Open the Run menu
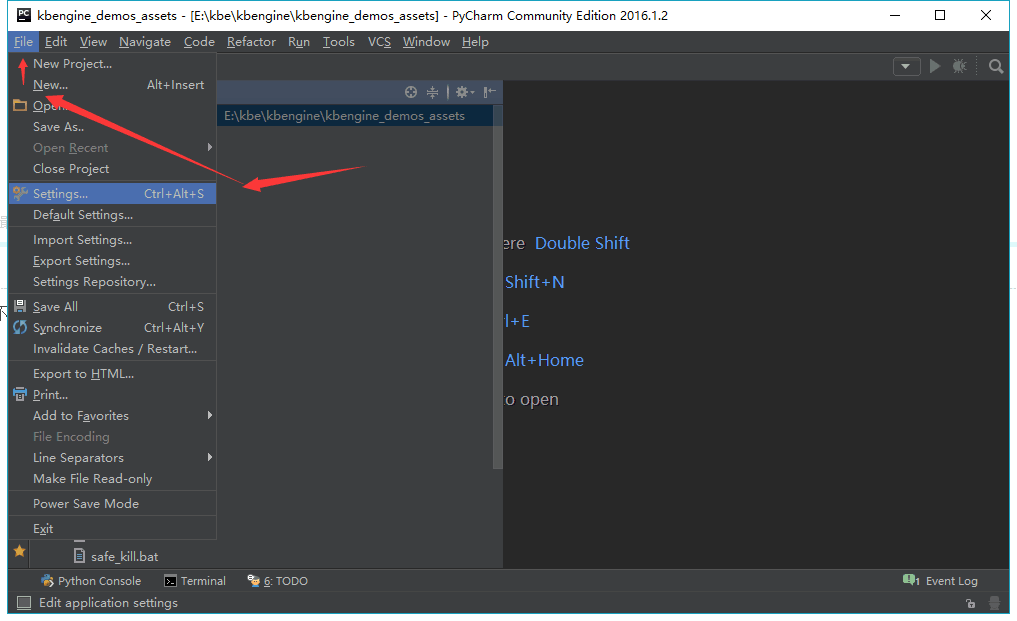Screen dimensions: 1017x621 coord(299,42)
